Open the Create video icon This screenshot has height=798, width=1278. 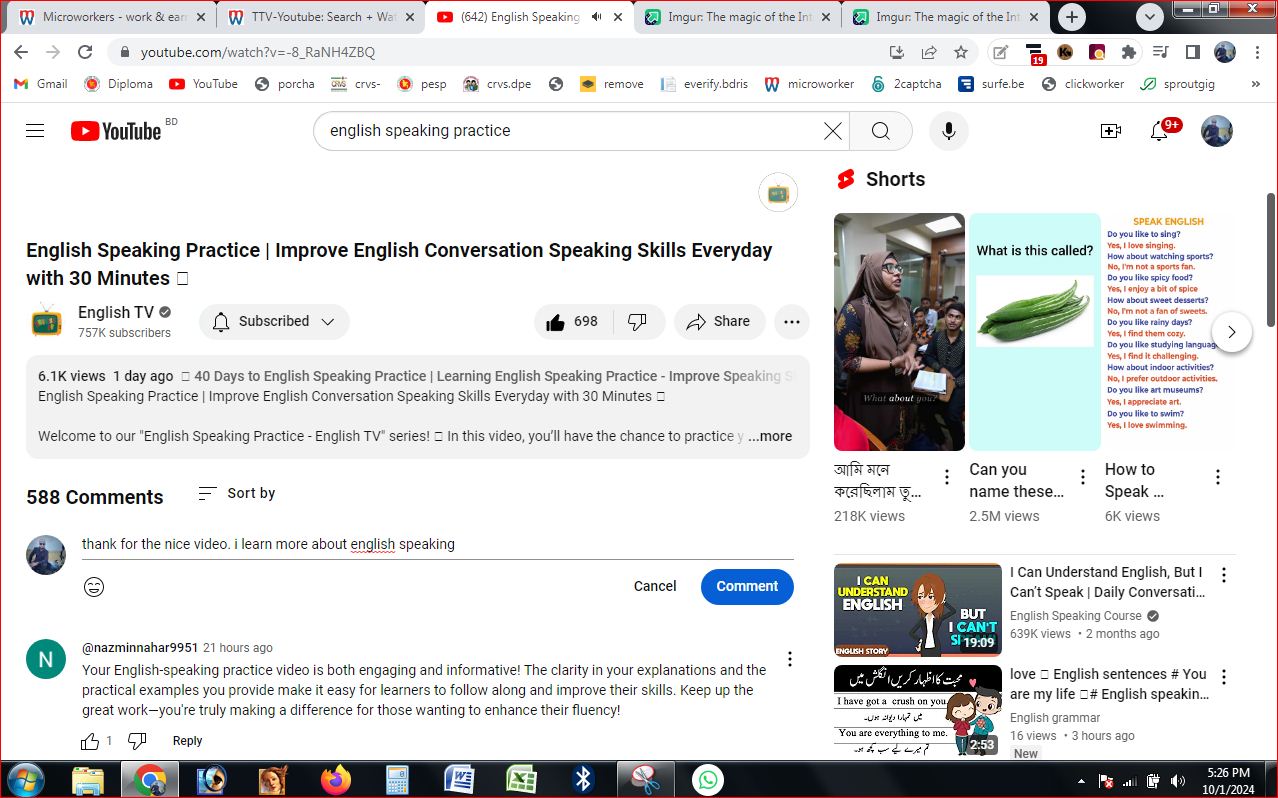click(x=1110, y=131)
